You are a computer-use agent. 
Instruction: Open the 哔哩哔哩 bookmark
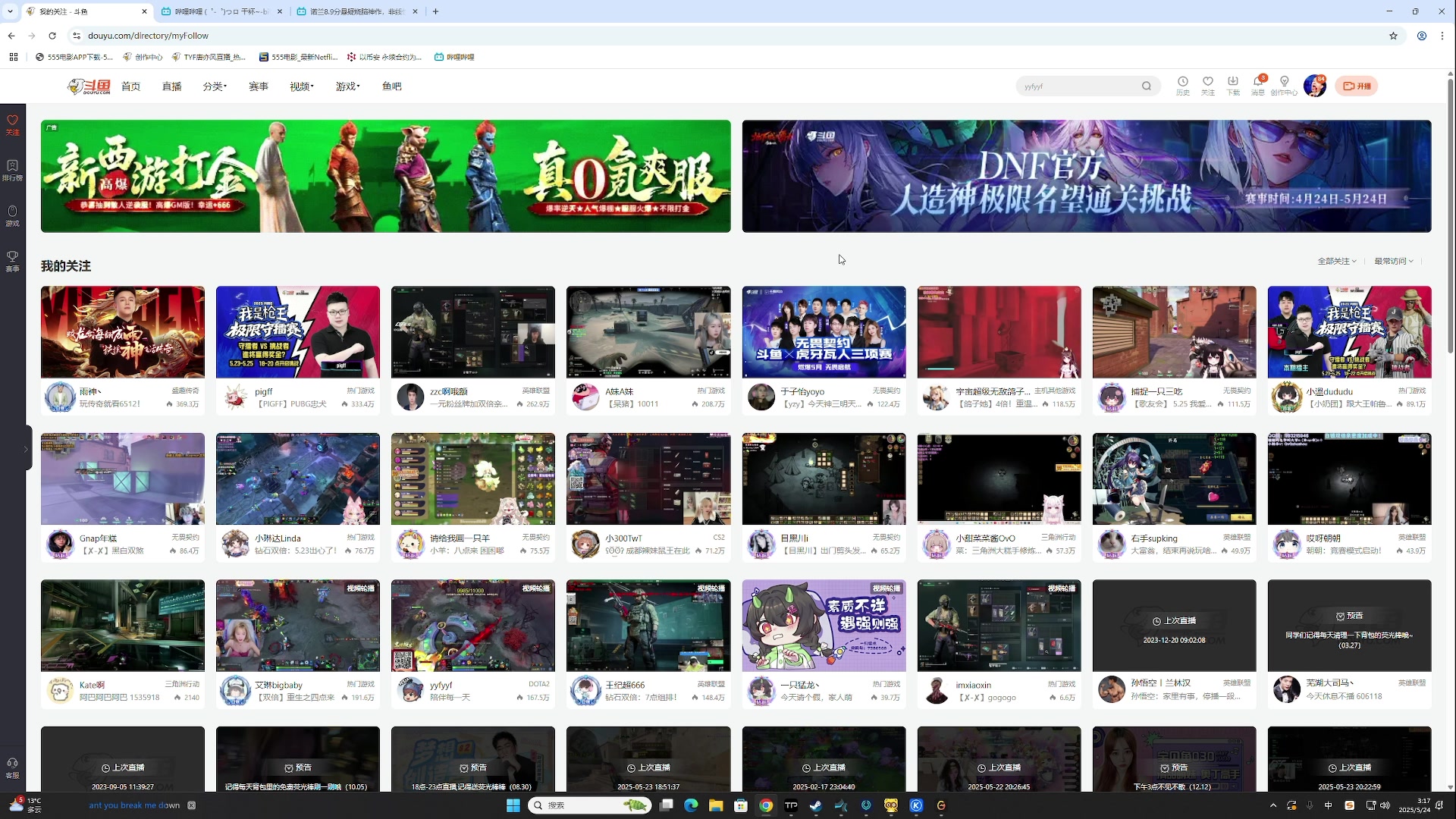pos(454,57)
